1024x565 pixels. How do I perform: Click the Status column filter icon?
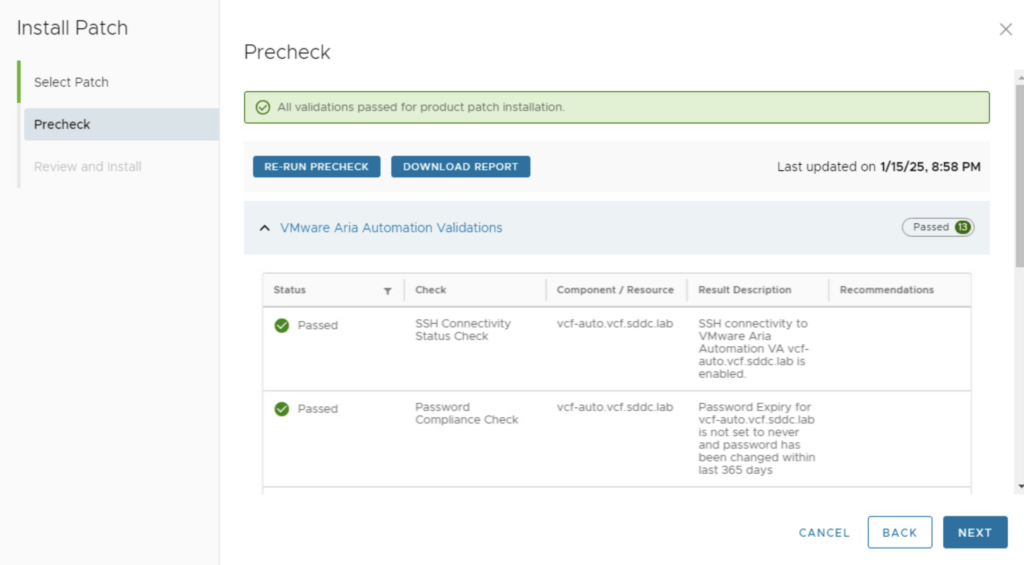pos(387,291)
